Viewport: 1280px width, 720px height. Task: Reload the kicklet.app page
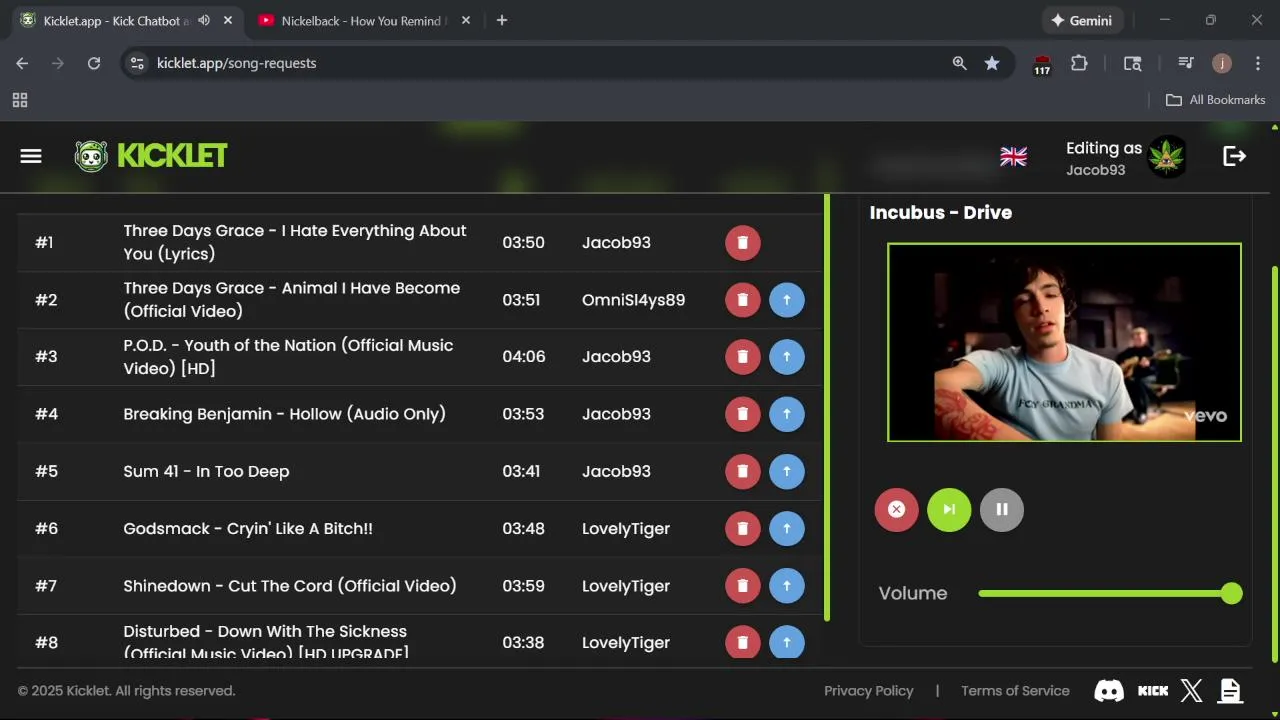tap(94, 63)
